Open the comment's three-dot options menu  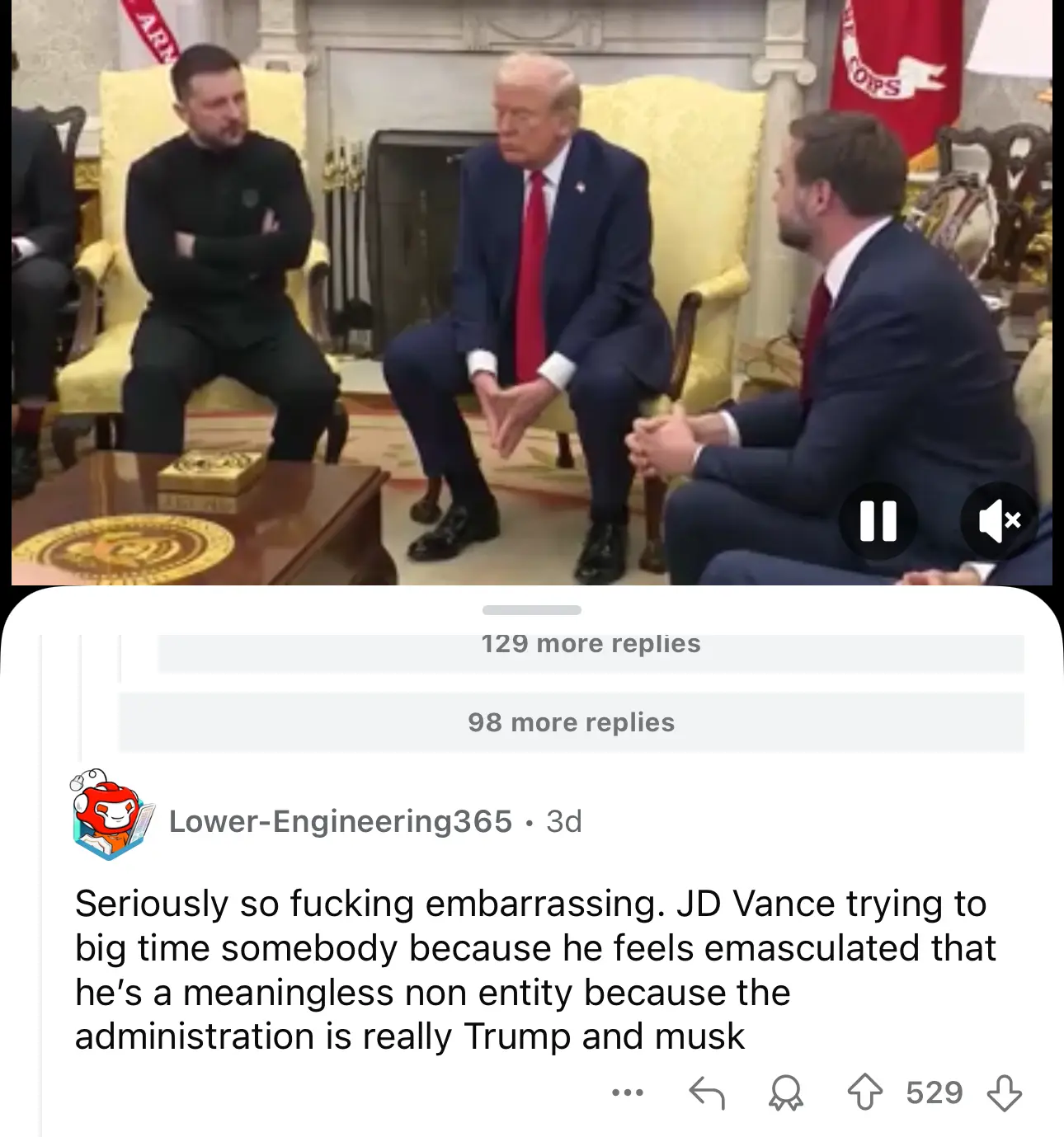(x=628, y=1093)
